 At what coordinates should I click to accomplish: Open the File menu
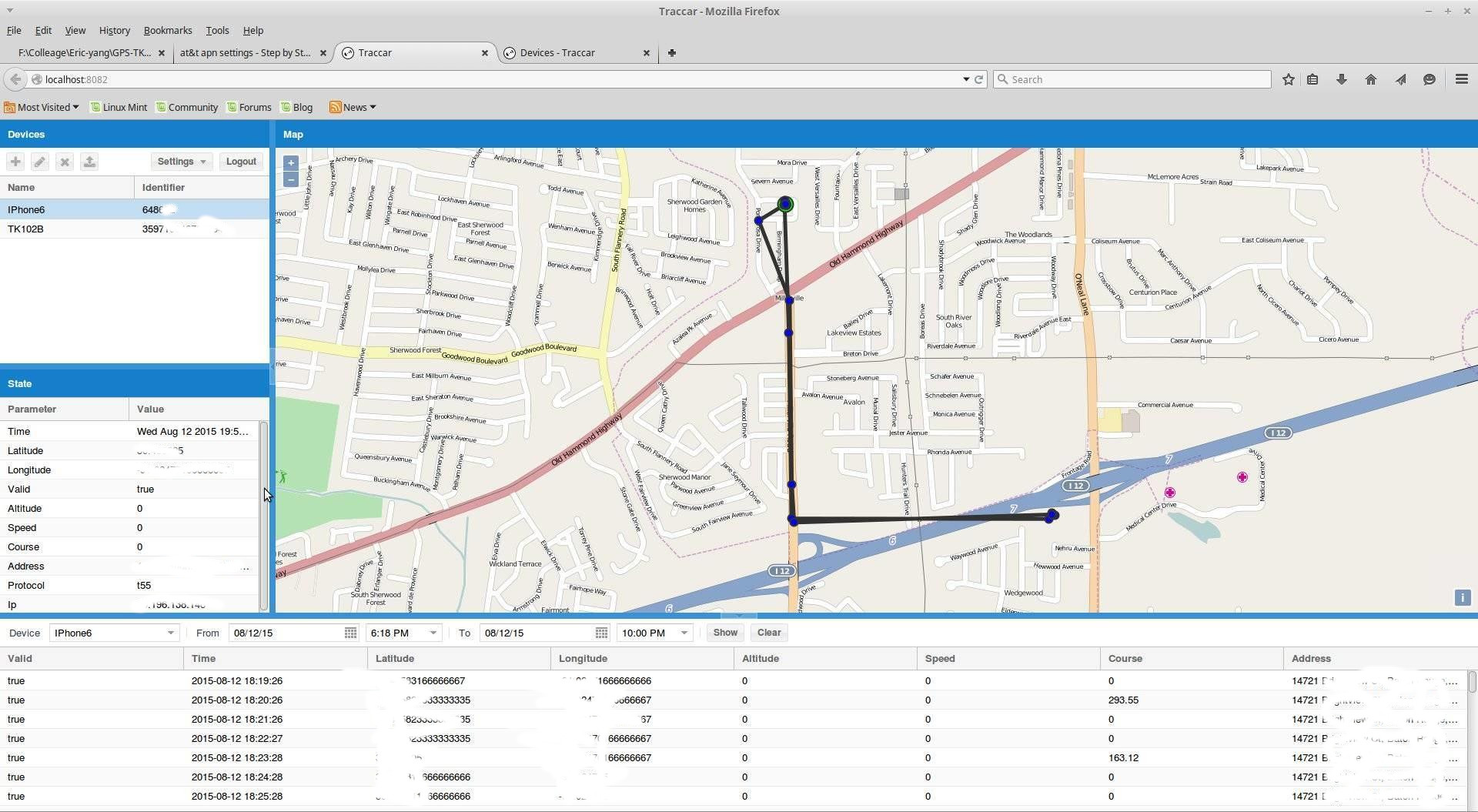click(x=14, y=31)
